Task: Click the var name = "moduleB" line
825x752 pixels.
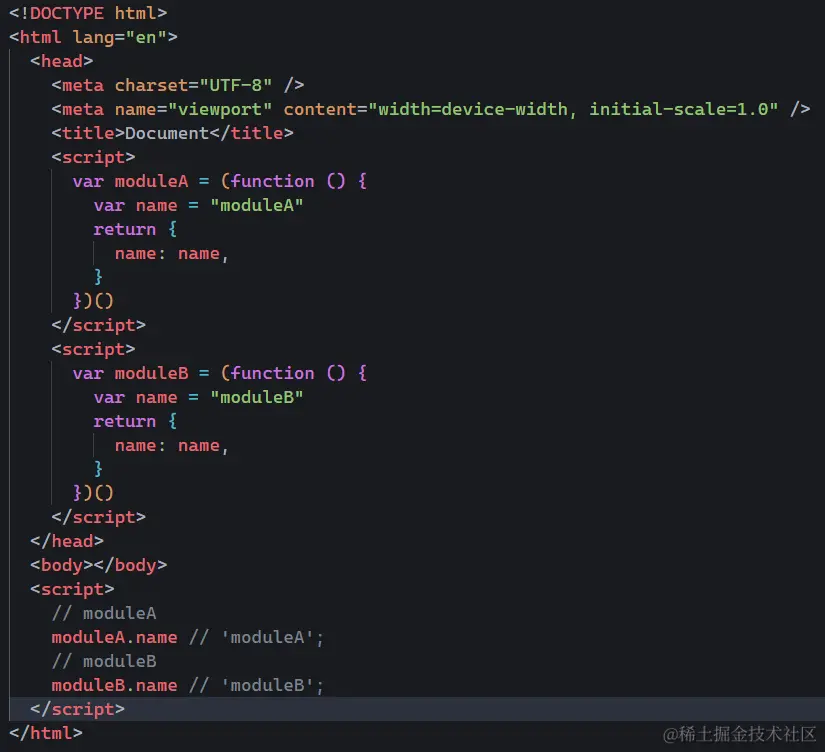Action: [199, 397]
